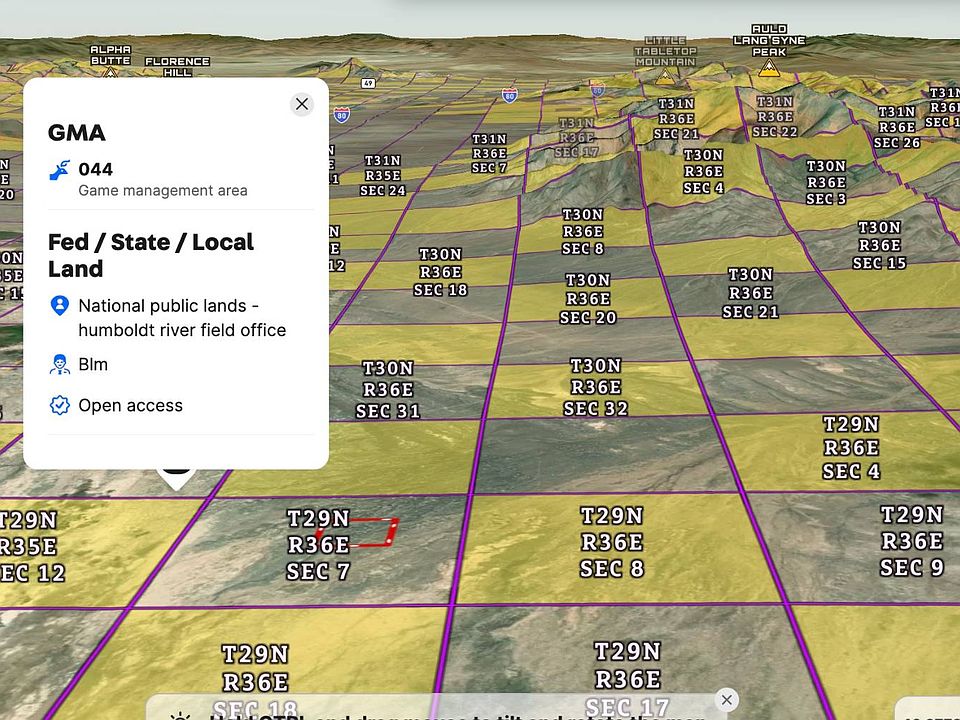Click the T30N R36E SEC 32 section
The image size is (960, 720).
click(595, 387)
